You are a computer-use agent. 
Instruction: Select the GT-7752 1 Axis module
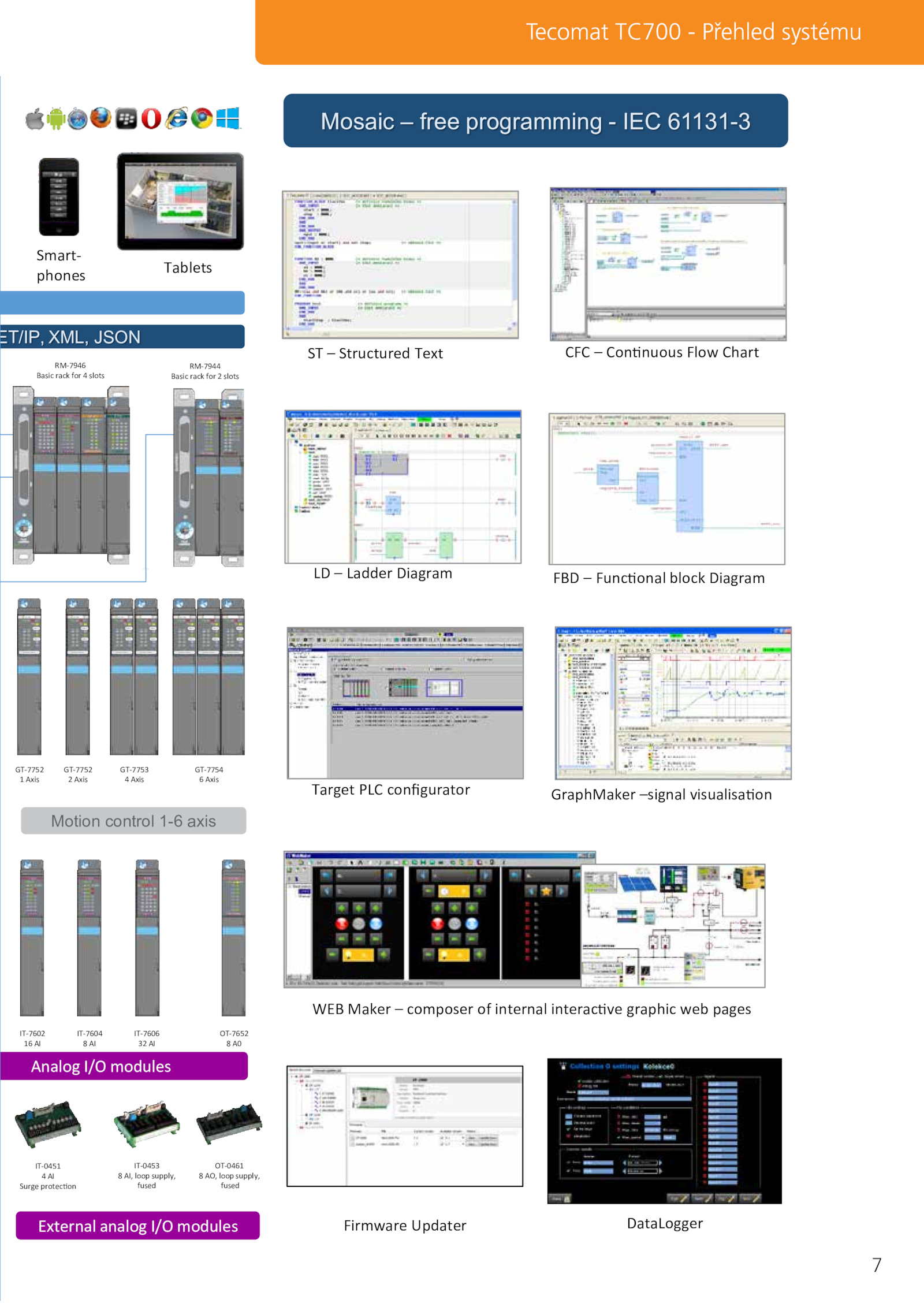click(x=29, y=676)
